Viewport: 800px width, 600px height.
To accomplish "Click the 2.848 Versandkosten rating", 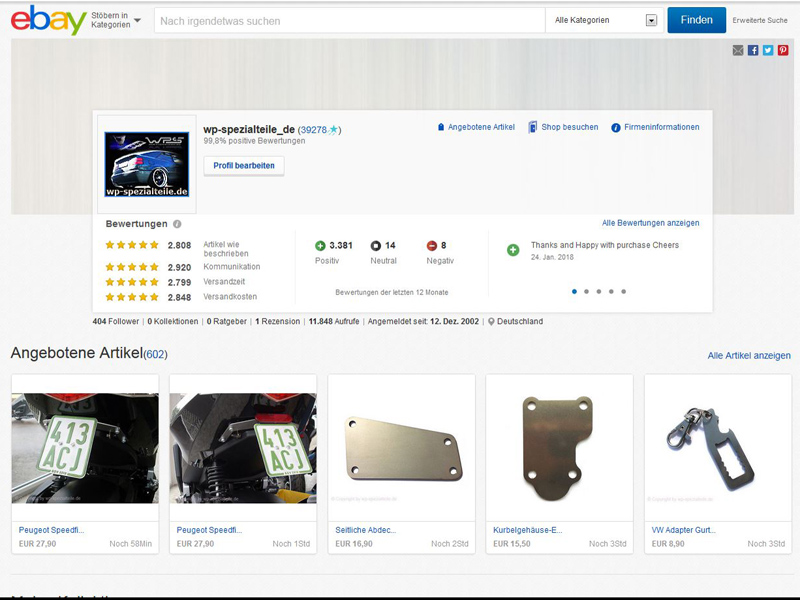I will [x=179, y=297].
